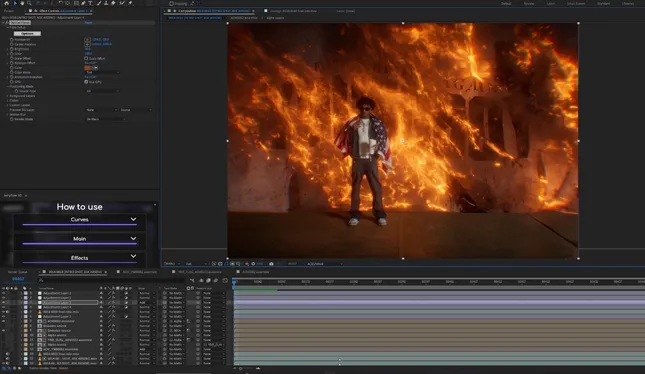This screenshot has width=645, height=374.
Task: Click the Alpha source breadcrumb in the viewer
Action: (275, 18)
